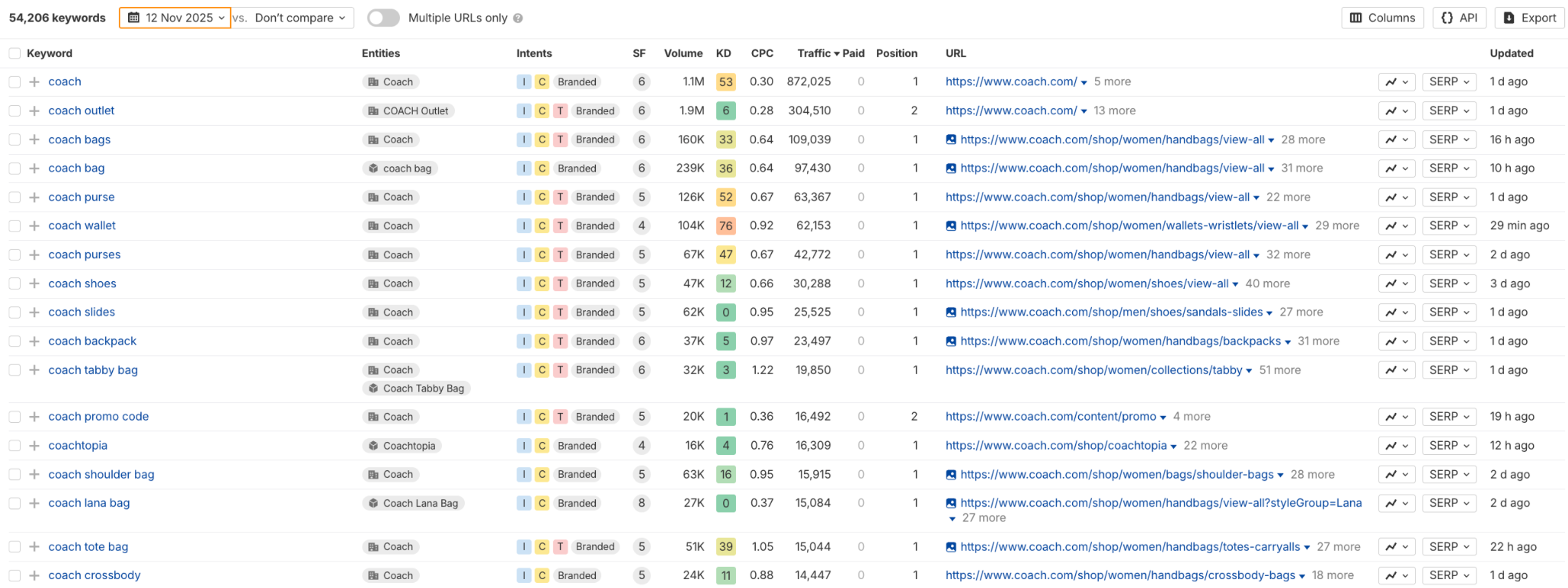Viewport: 1568px width, 588px height.
Task: Click image icon before coach slides URL
Action: [951, 312]
